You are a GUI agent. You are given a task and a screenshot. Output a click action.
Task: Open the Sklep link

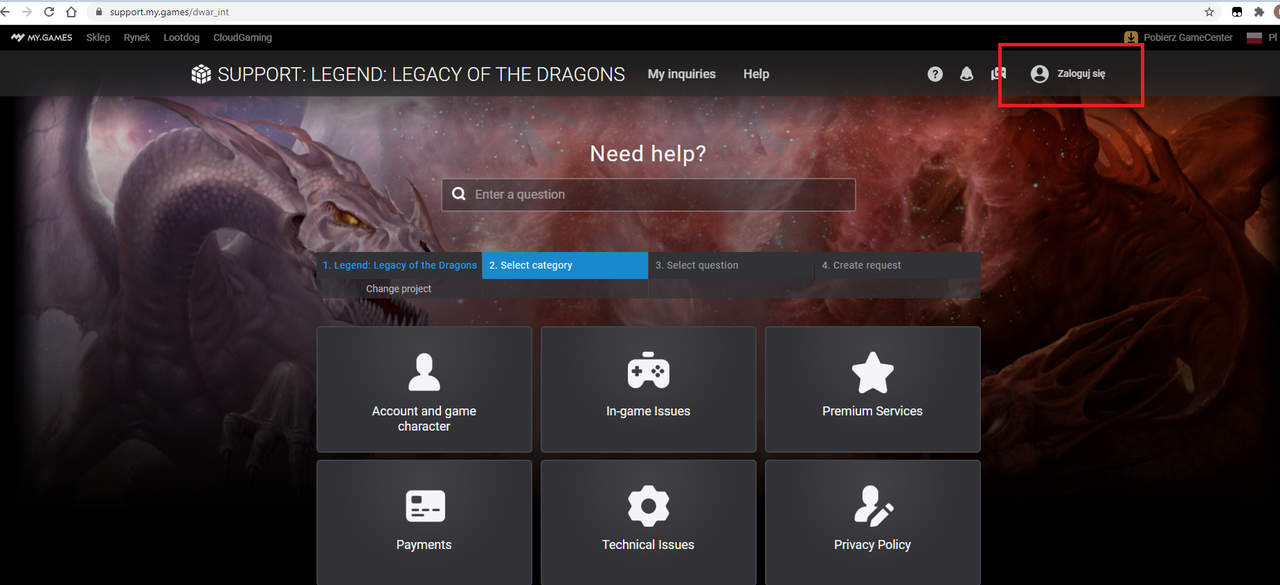[98, 37]
